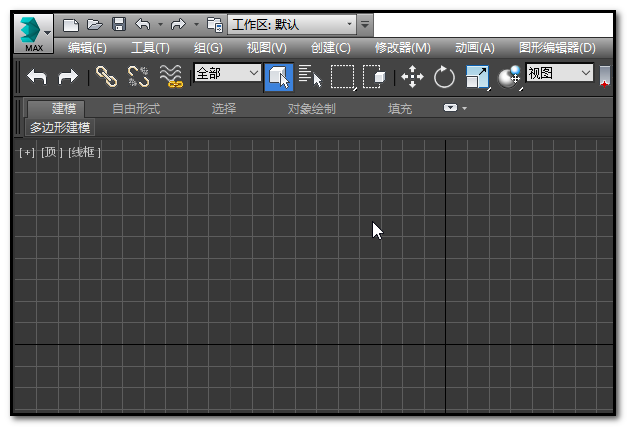Click the Save File floppy icon
This screenshot has width=627, height=427.
pos(119,24)
